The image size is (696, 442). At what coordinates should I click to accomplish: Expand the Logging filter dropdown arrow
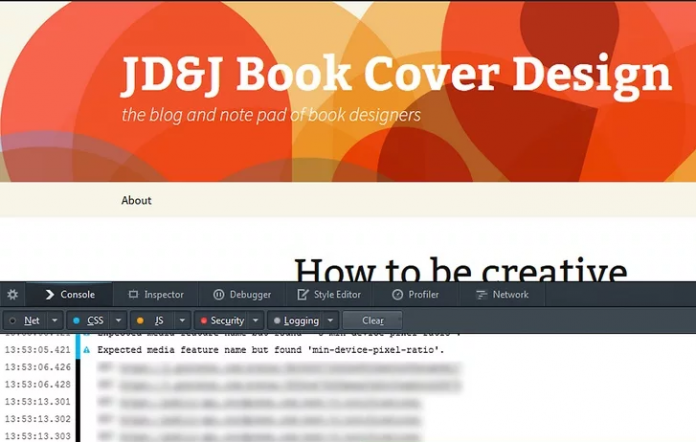330,321
